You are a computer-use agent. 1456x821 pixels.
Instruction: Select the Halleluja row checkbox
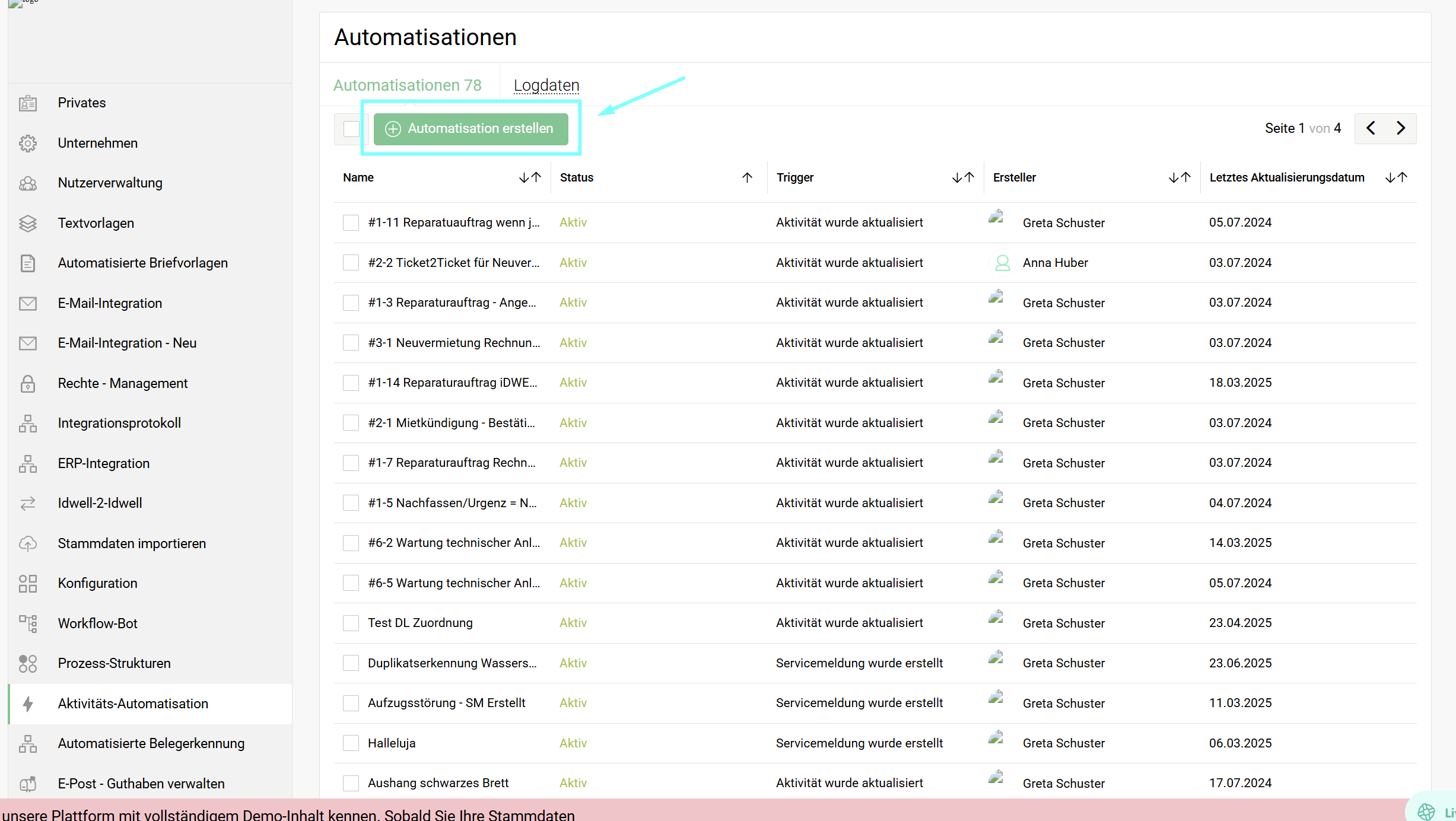point(351,743)
